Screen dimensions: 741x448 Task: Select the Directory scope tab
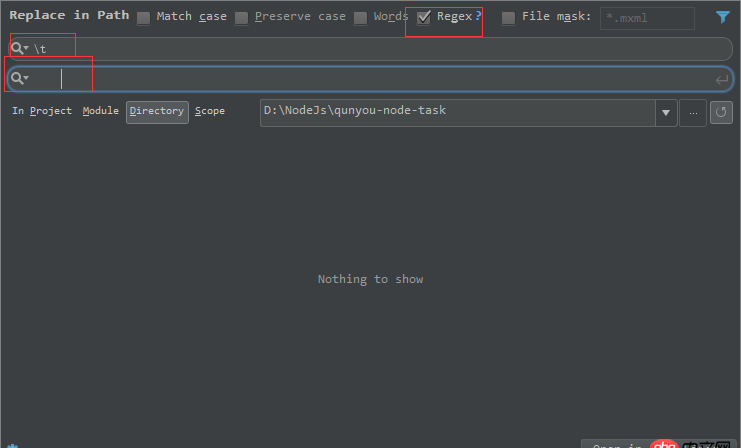tap(157, 112)
